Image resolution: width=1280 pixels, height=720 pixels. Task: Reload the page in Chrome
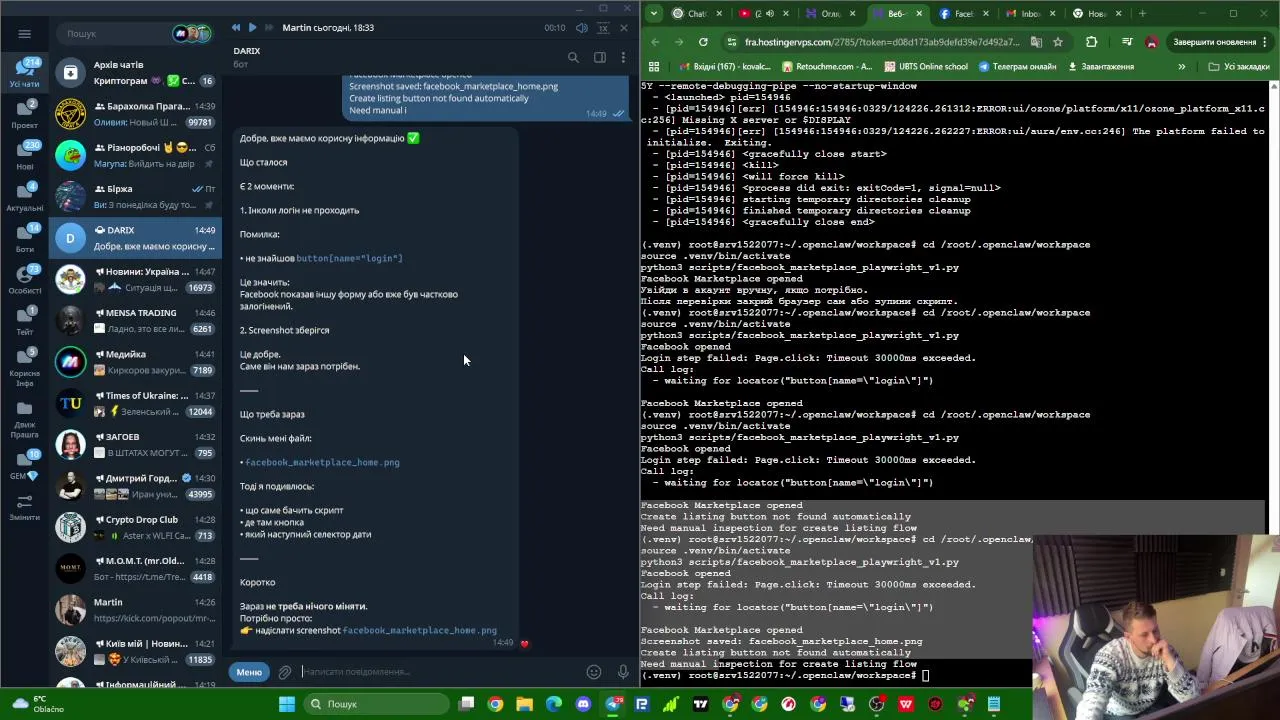click(703, 42)
